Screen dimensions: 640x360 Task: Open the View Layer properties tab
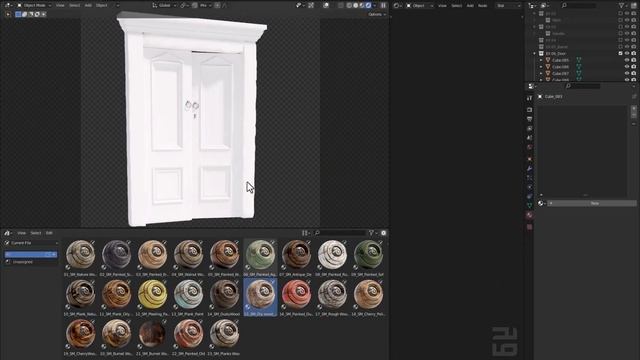coord(529,129)
